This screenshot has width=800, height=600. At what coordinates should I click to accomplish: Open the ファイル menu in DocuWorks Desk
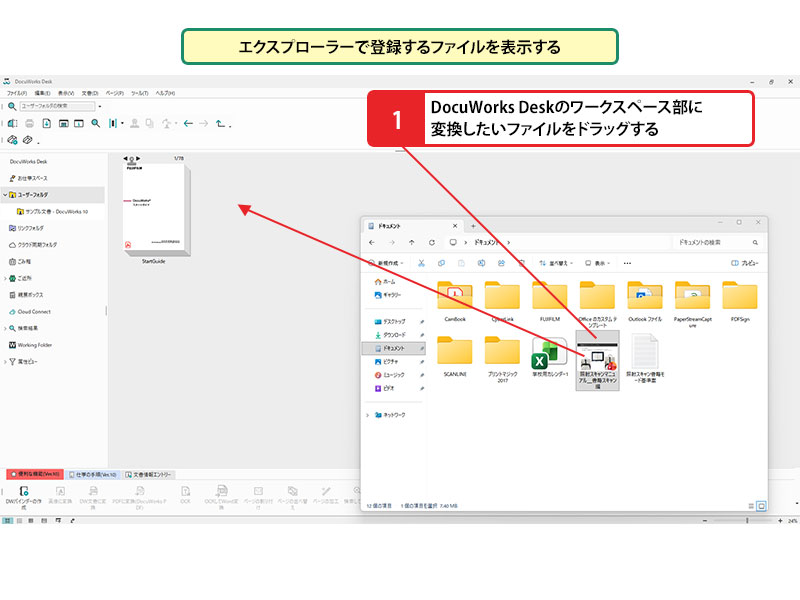[17, 93]
